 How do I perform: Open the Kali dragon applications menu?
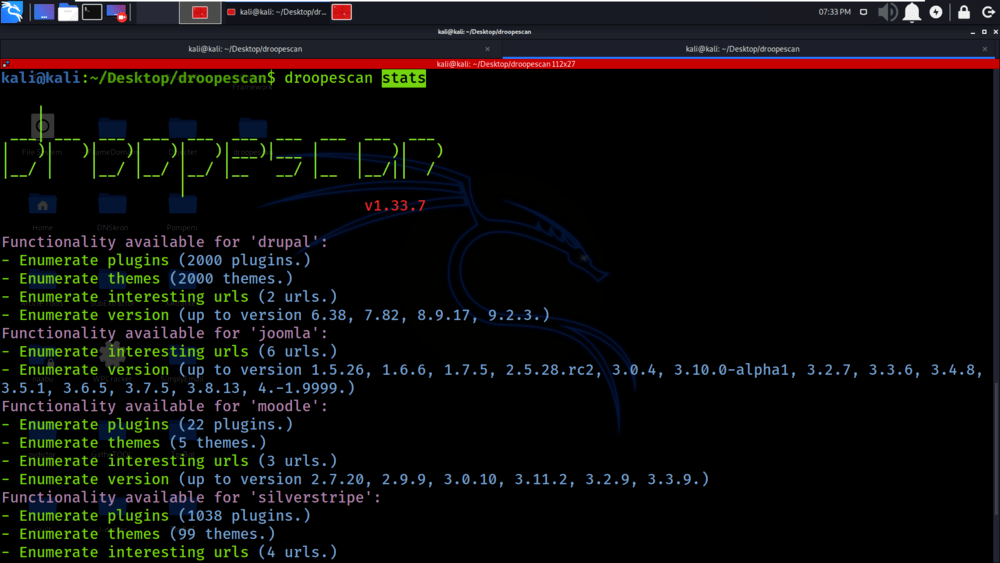tap(11, 11)
